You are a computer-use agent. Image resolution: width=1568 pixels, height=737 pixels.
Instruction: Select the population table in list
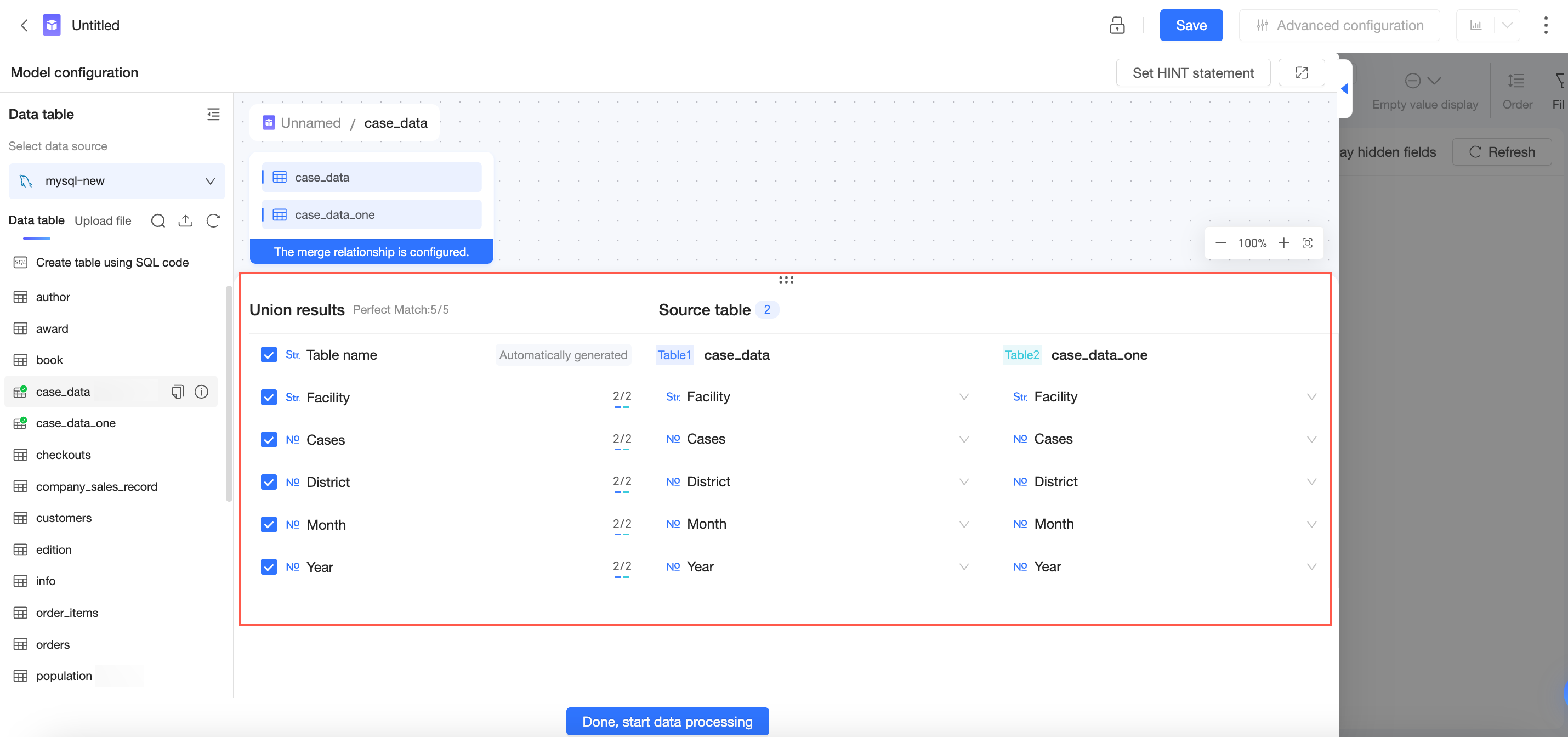111,676
